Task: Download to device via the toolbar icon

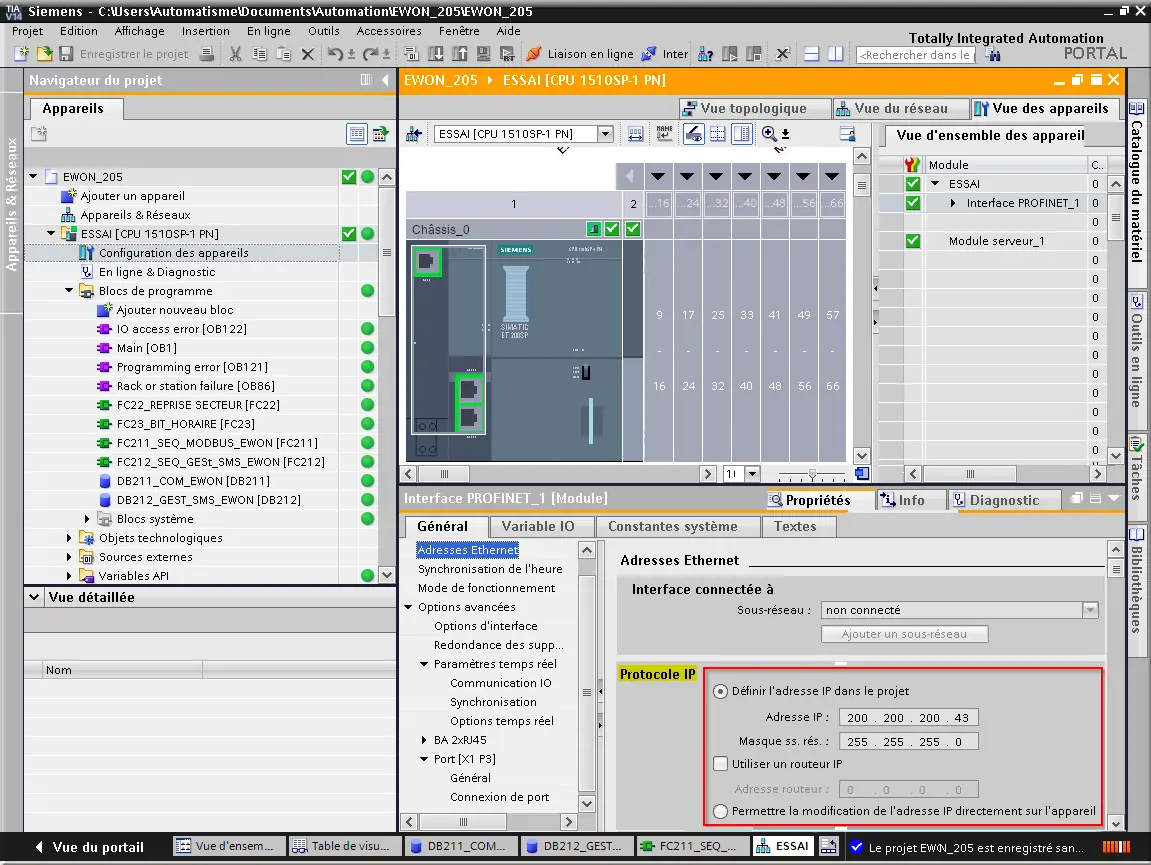Action: (435, 54)
